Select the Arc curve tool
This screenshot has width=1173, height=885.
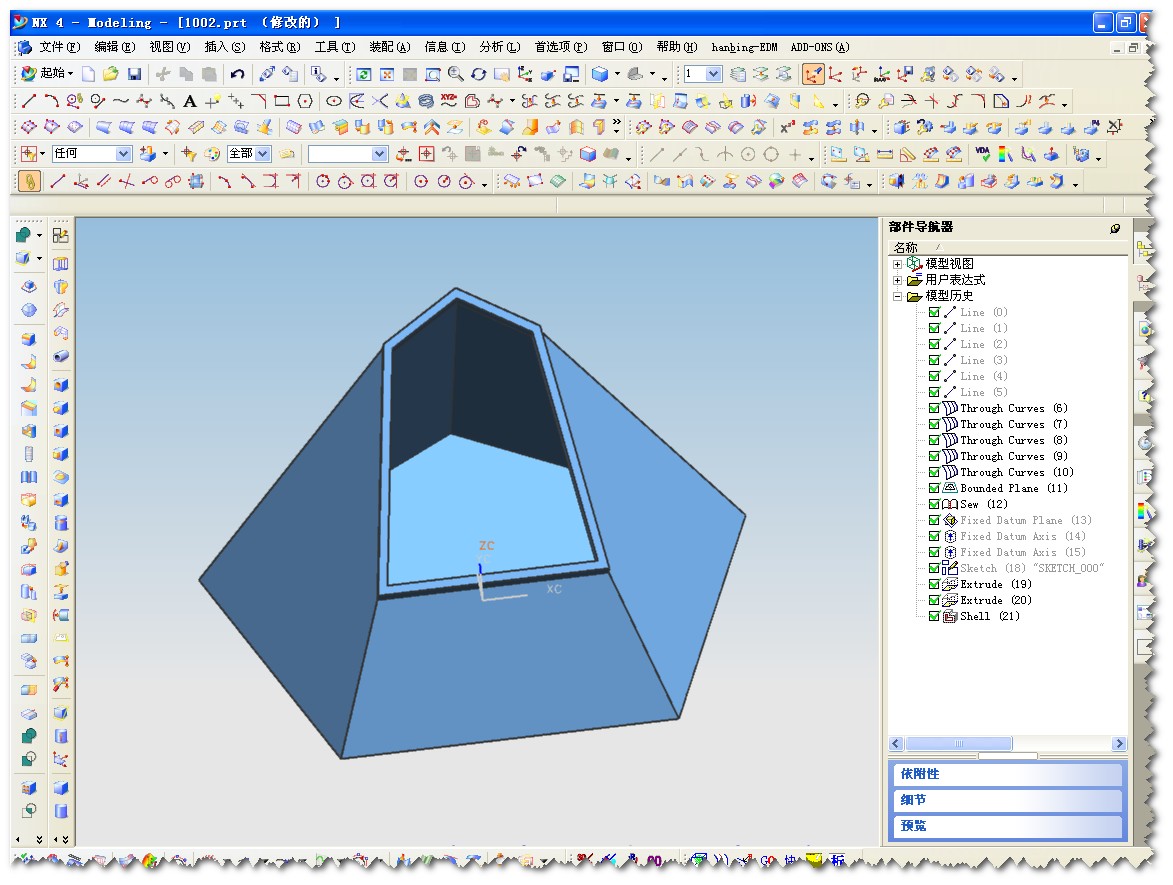[51, 101]
